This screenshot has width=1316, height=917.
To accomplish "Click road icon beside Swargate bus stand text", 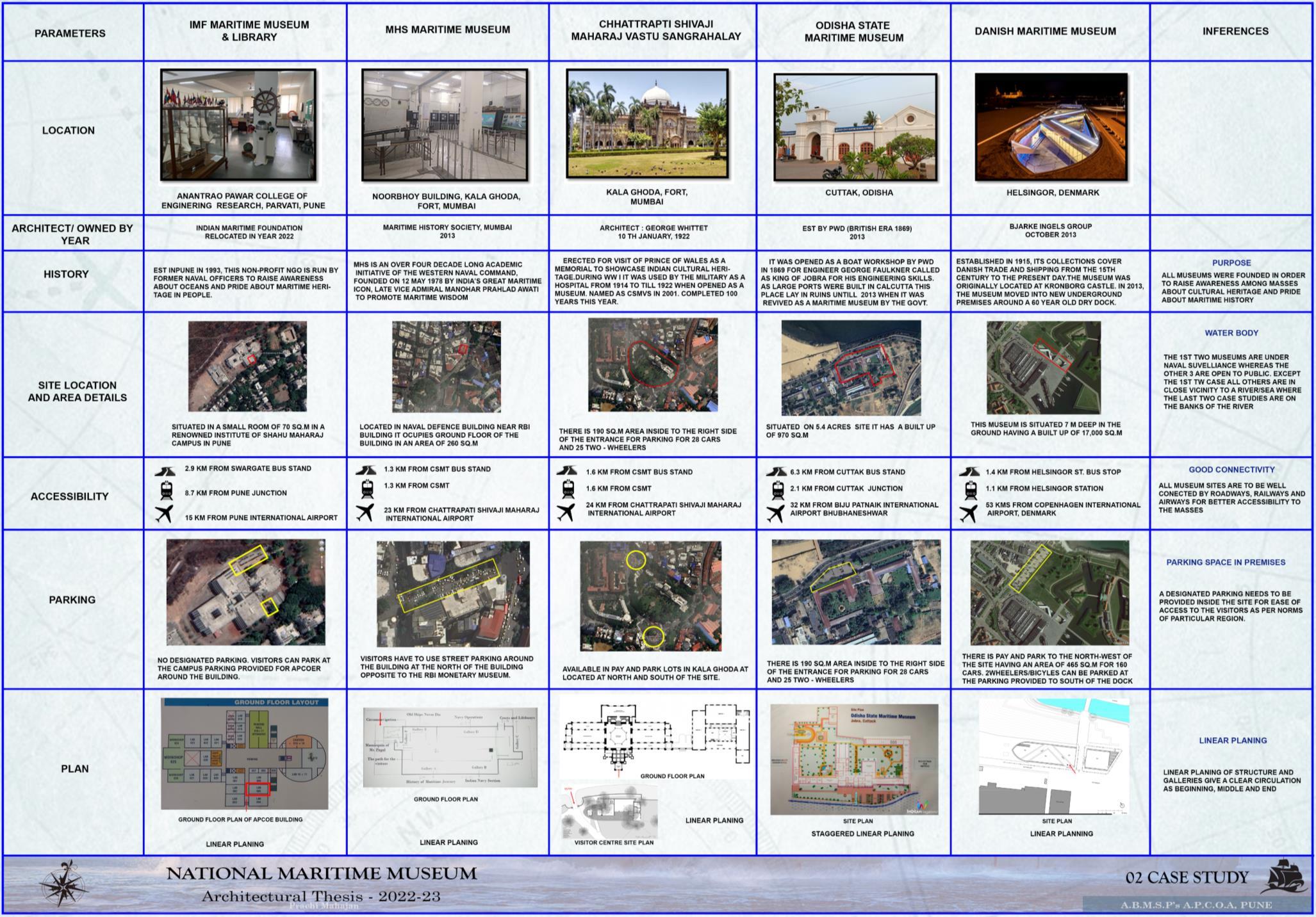I will click(165, 471).
